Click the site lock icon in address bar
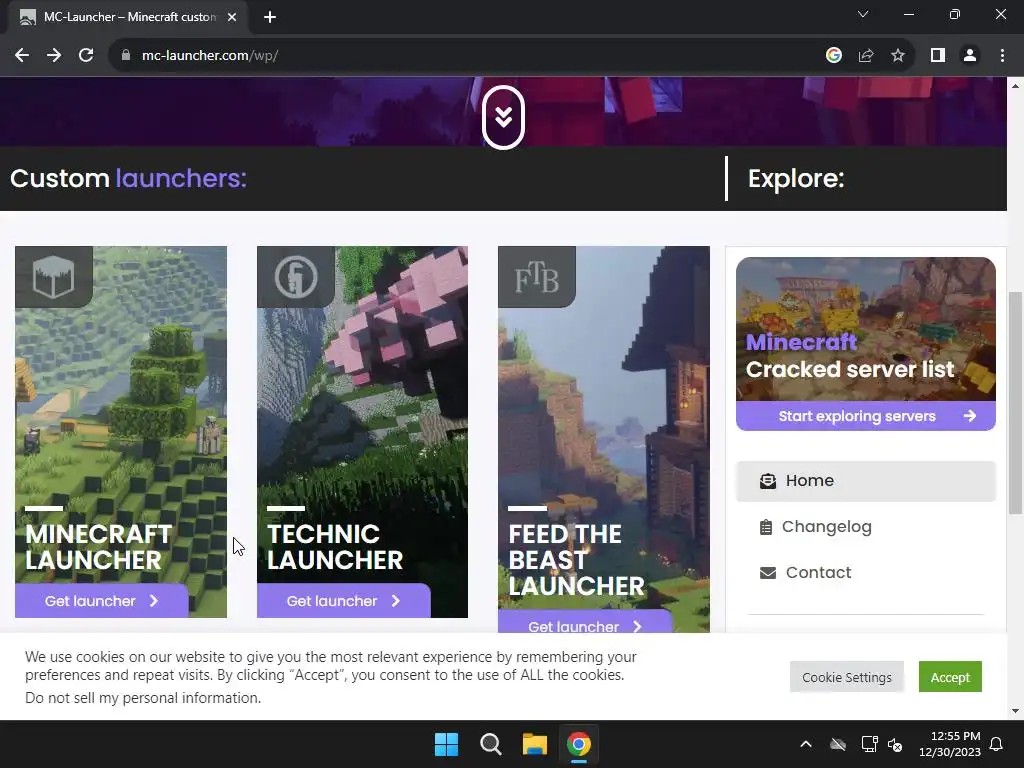The height and width of the screenshot is (768, 1024). pyautogui.click(x=125, y=56)
